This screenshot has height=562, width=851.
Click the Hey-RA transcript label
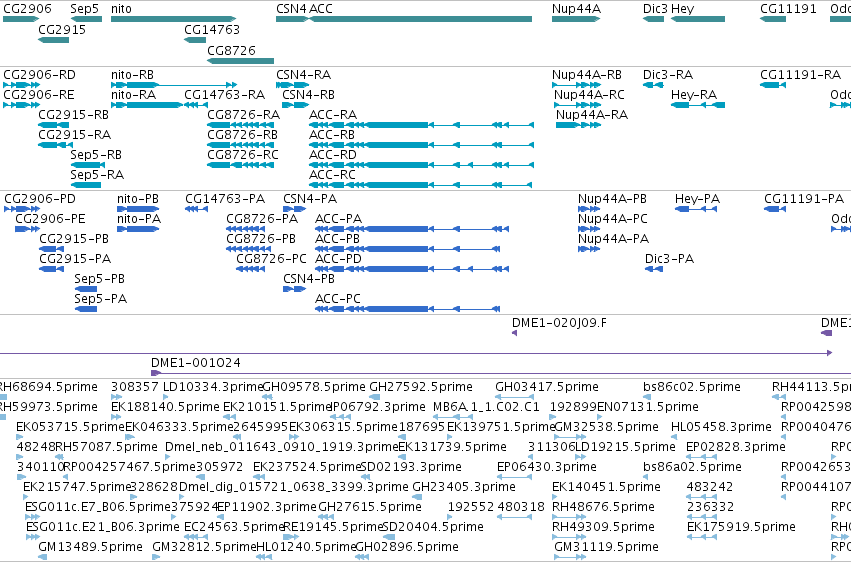pyautogui.click(x=694, y=94)
